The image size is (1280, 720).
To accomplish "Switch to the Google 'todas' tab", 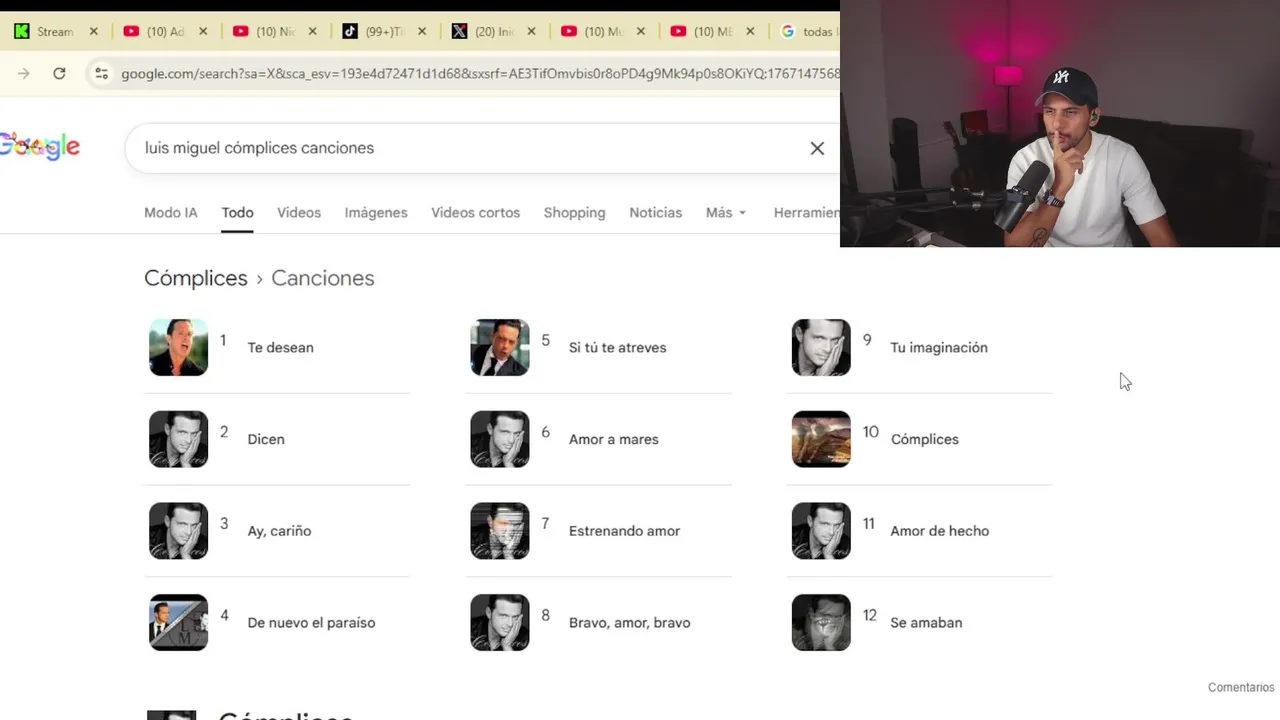I will point(808,32).
